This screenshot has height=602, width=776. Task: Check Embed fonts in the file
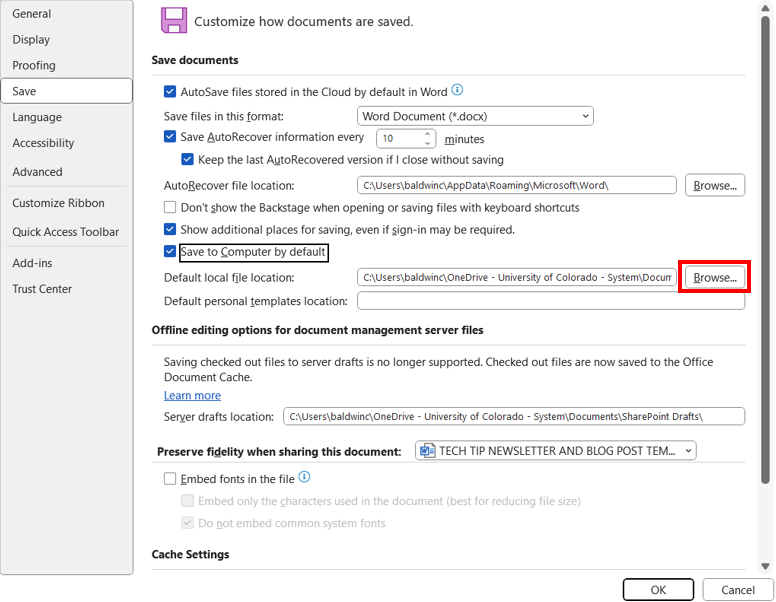(x=170, y=479)
